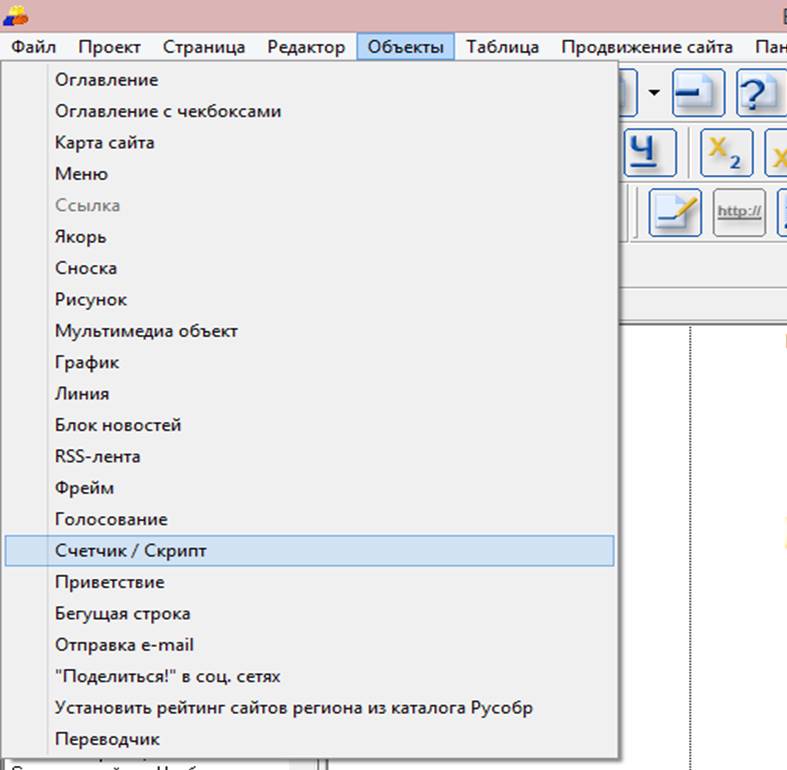Screen dimensions: 787x770
Task: Click the http:// hyperlink toolbar icon
Action: point(739,213)
